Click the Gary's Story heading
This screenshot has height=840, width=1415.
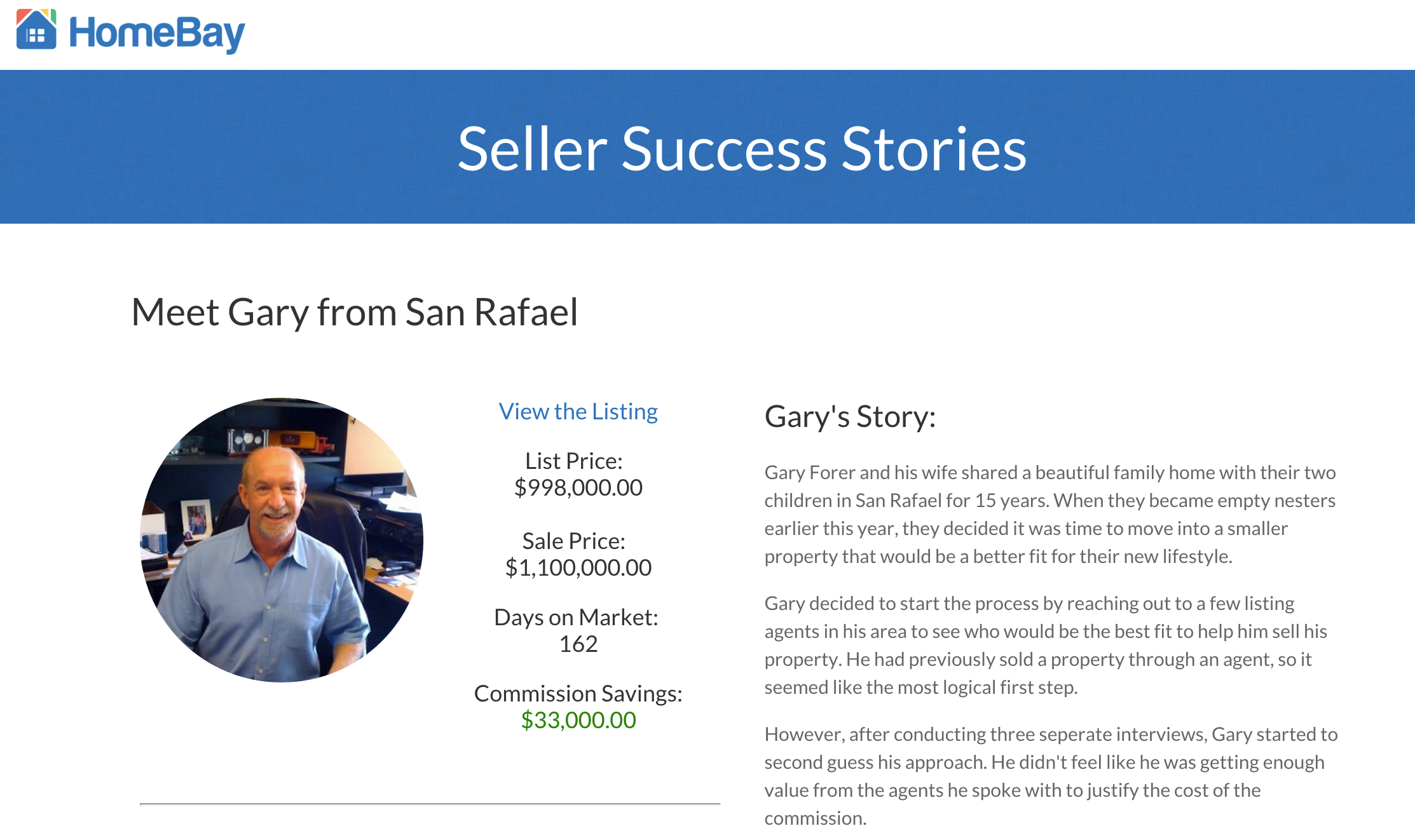pyautogui.click(x=850, y=417)
